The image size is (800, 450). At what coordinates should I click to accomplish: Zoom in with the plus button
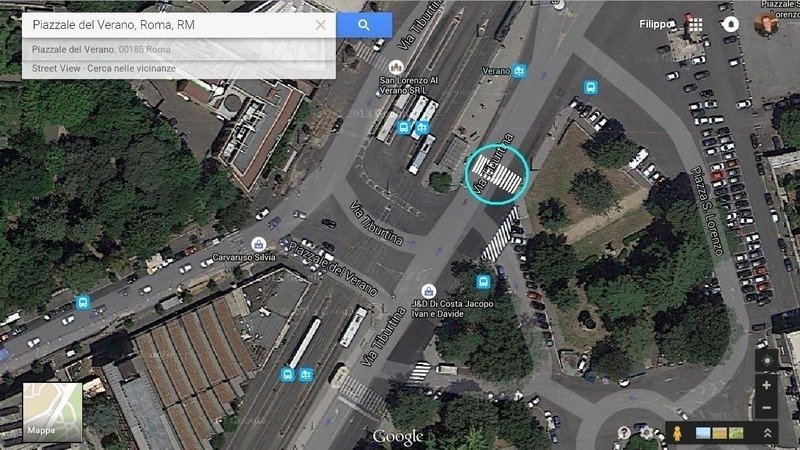(x=766, y=386)
